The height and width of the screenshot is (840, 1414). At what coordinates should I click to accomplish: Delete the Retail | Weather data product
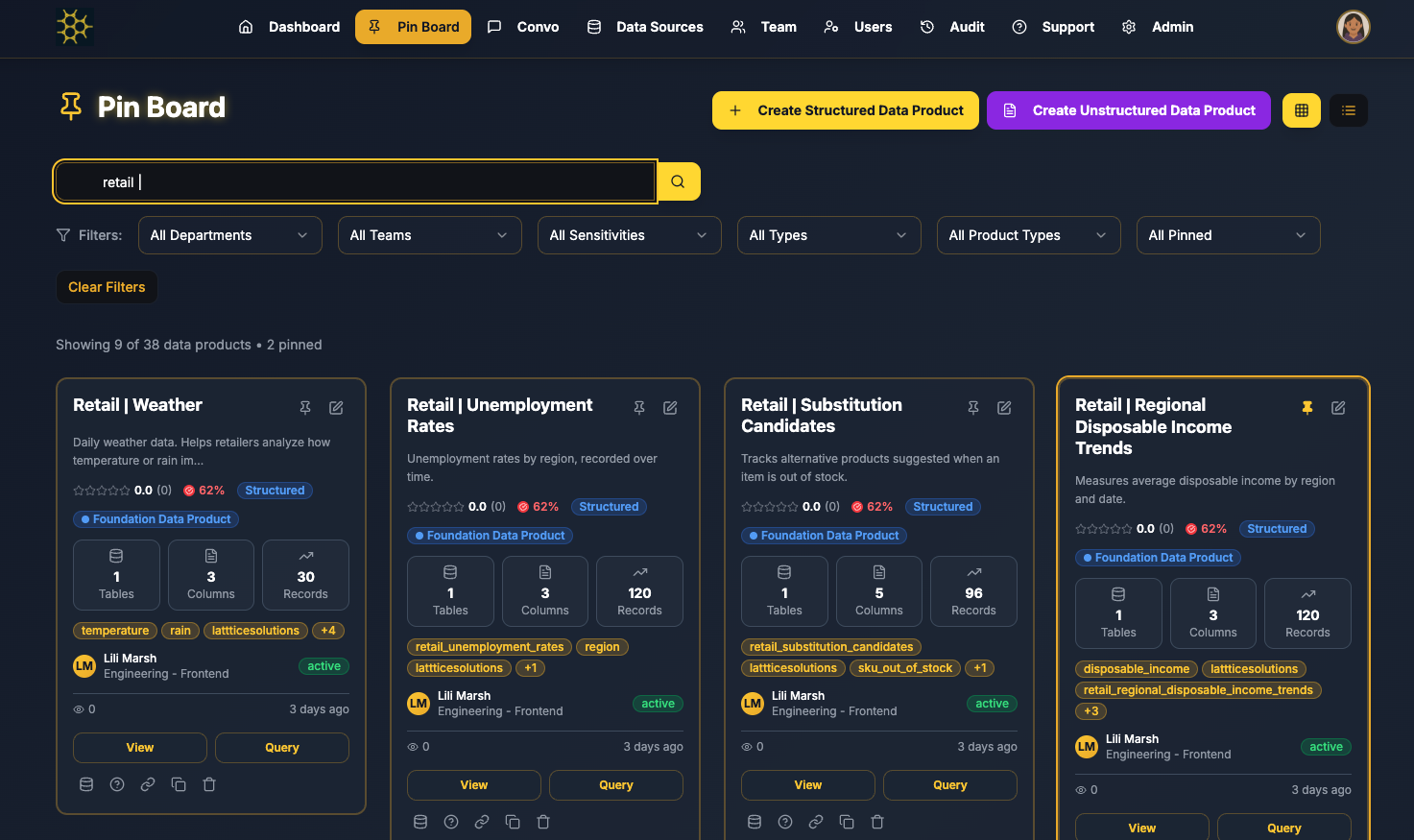(x=209, y=784)
